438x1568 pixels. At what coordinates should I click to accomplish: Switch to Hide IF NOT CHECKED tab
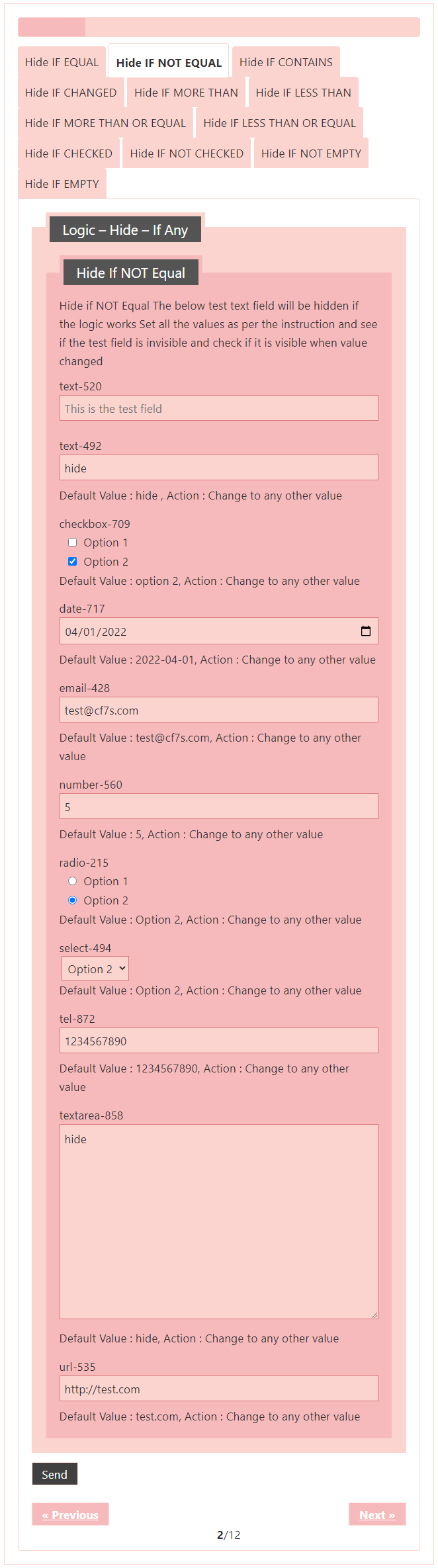tap(187, 153)
